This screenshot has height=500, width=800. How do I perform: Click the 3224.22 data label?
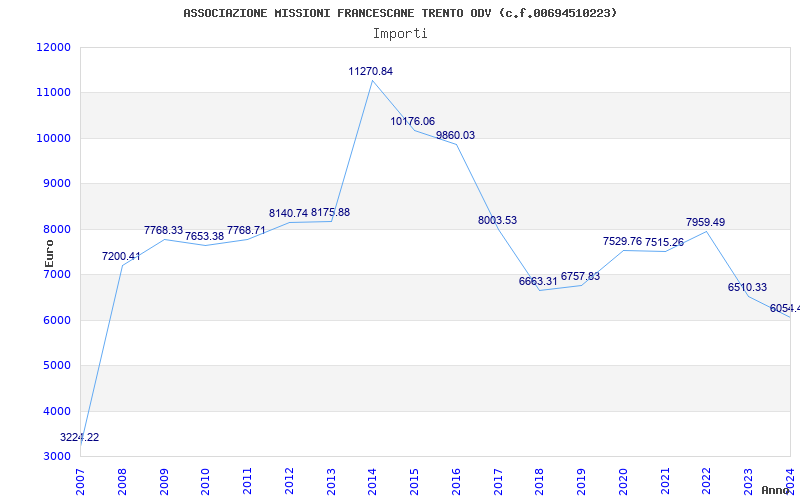point(80,437)
